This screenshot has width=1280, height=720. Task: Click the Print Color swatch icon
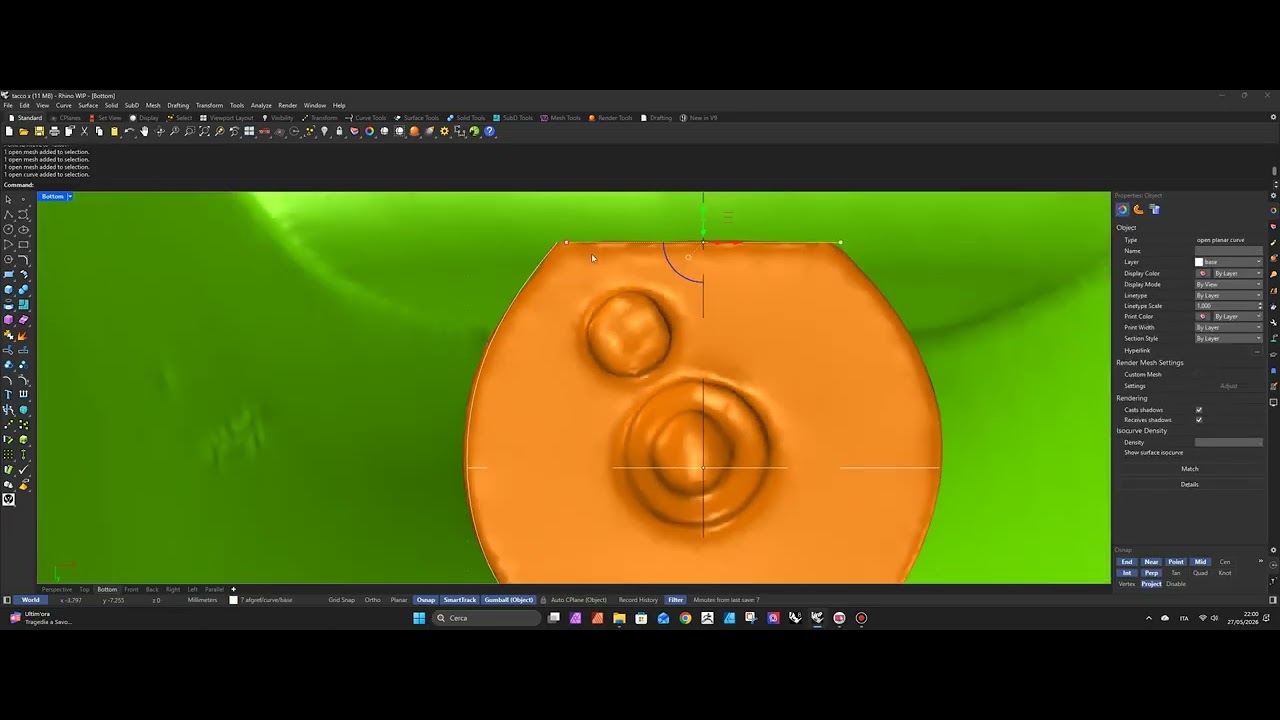click(1202, 316)
